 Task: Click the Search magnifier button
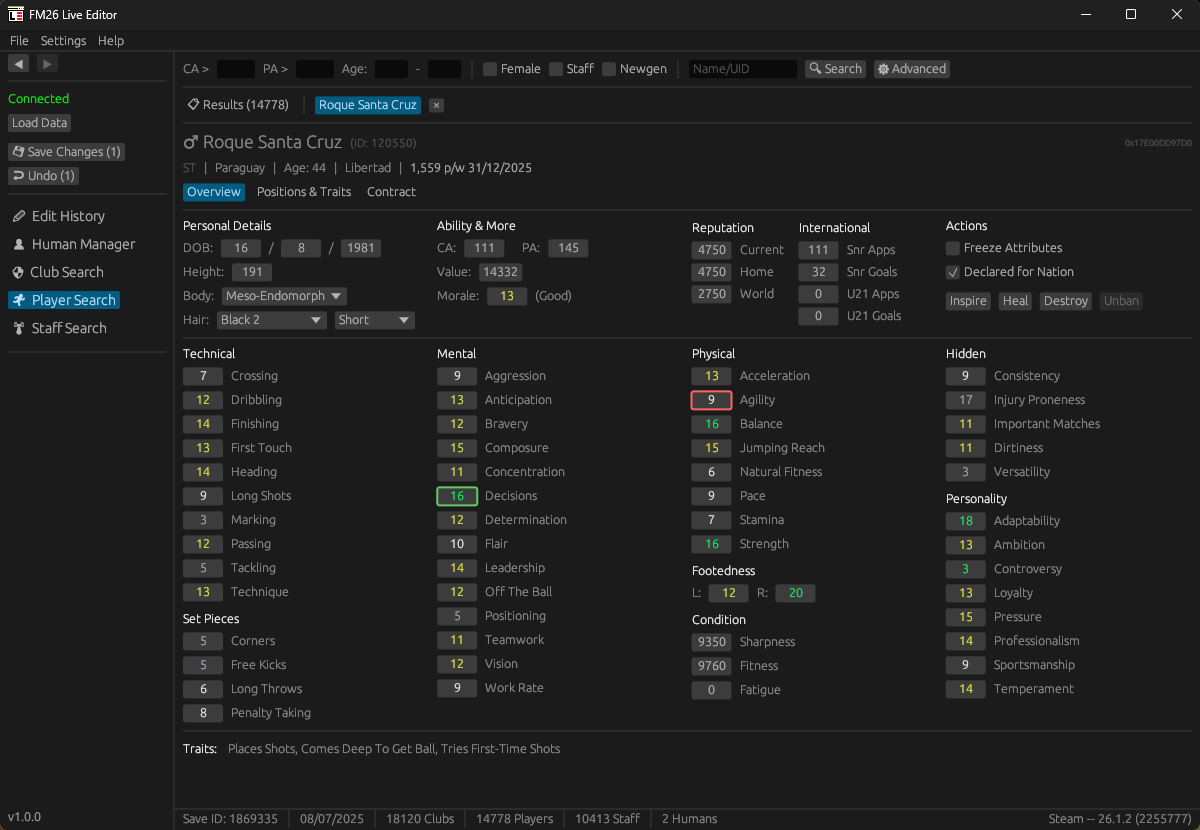[834, 68]
